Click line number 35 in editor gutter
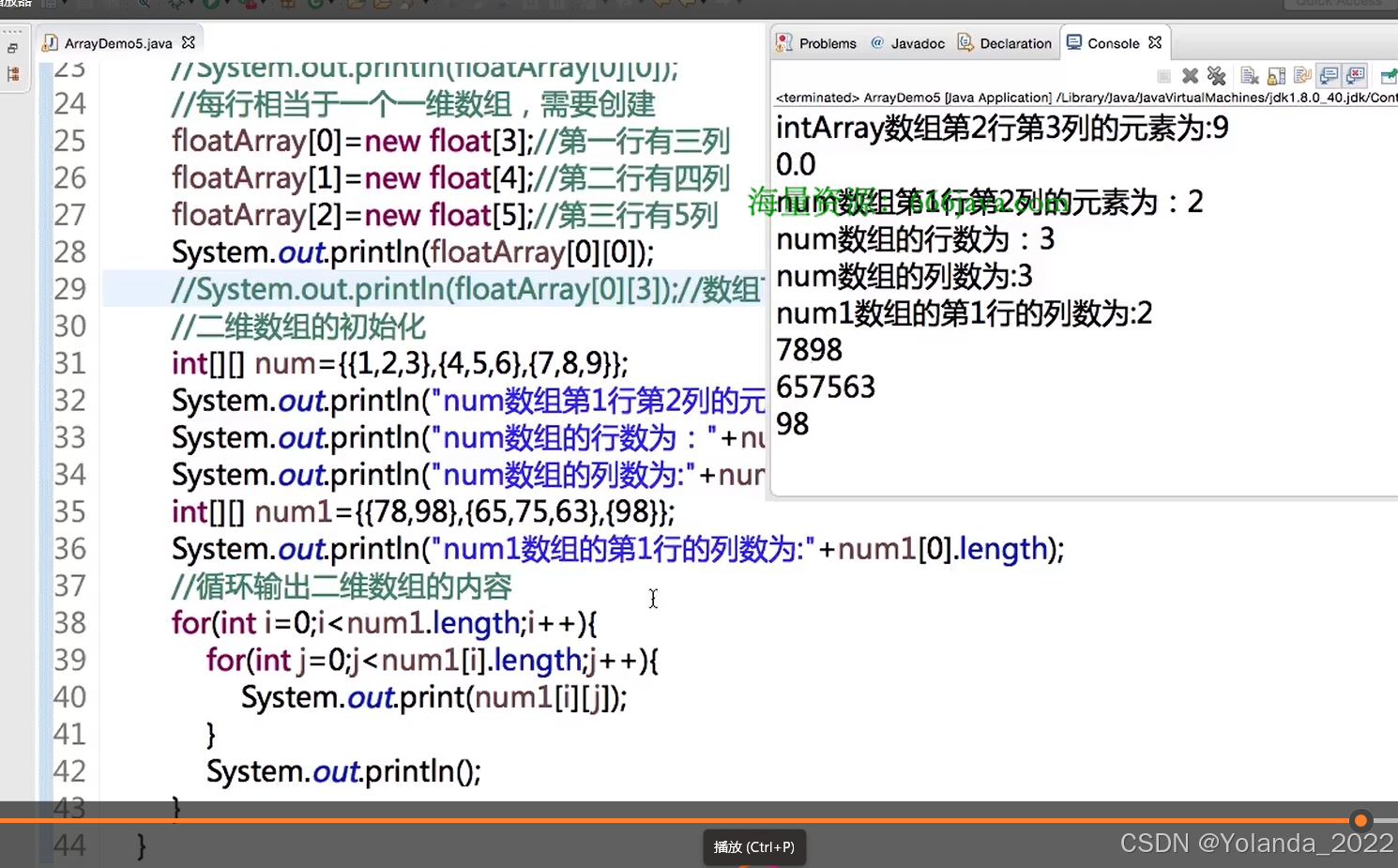Image resolution: width=1398 pixels, height=868 pixels. pos(69,511)
